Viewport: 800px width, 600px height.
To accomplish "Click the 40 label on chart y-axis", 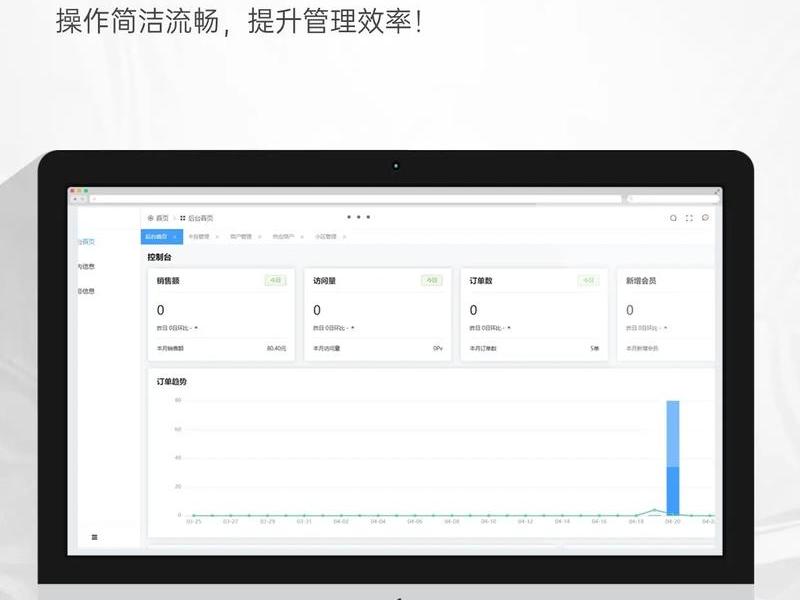I will coord(178,458).
